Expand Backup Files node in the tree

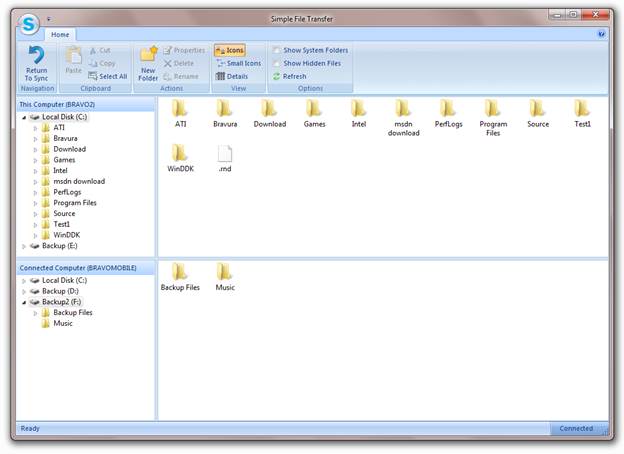pos(35,313)
